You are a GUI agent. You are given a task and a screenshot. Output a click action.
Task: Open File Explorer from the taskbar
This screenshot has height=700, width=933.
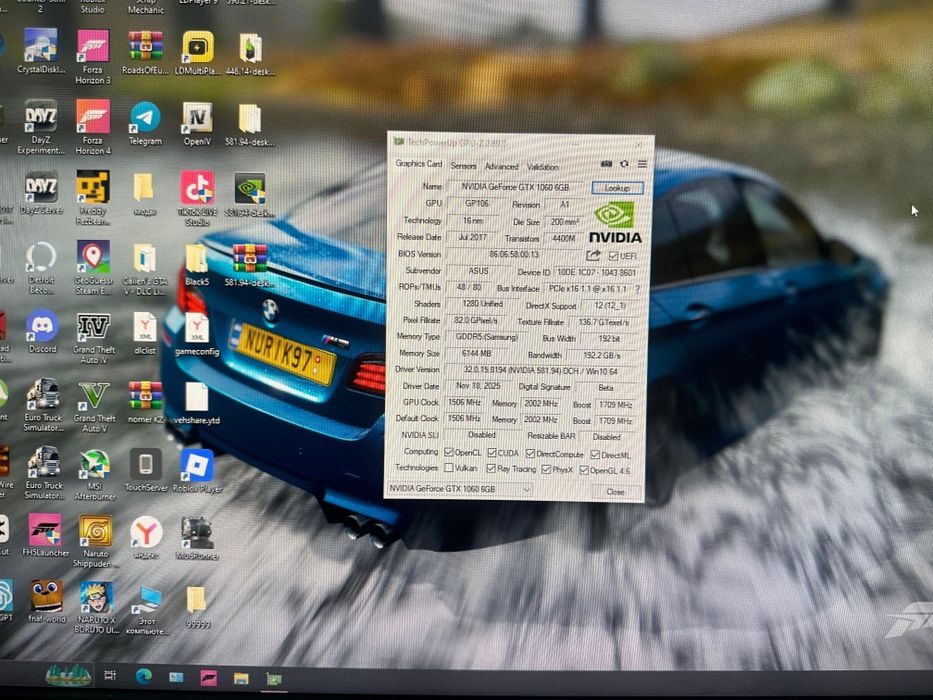(x=241, y=679)
